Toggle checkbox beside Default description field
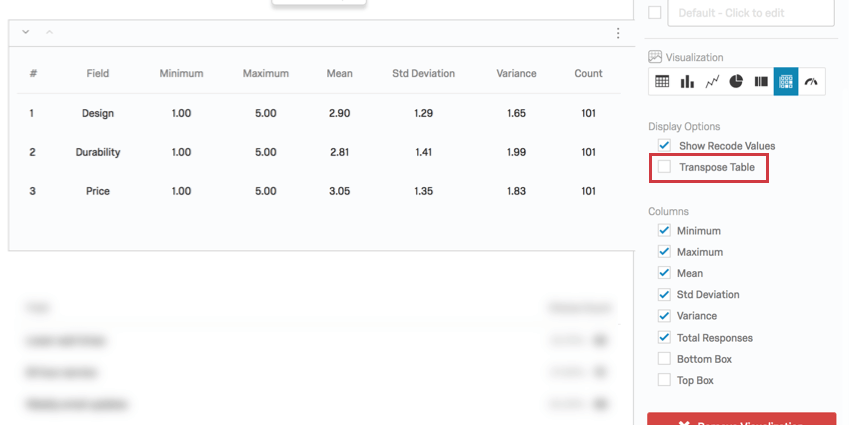This screenshot has width=850, height=425. pos(655,12)
